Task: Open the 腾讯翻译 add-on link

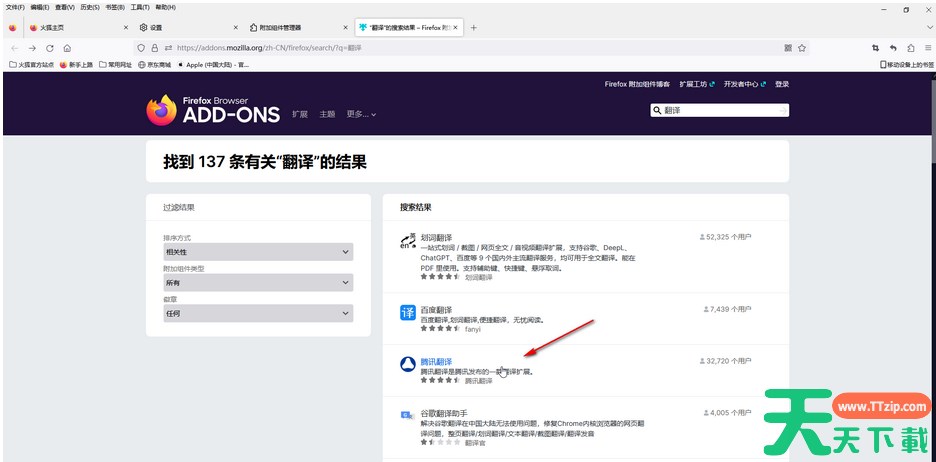Action: click(436, 361)
